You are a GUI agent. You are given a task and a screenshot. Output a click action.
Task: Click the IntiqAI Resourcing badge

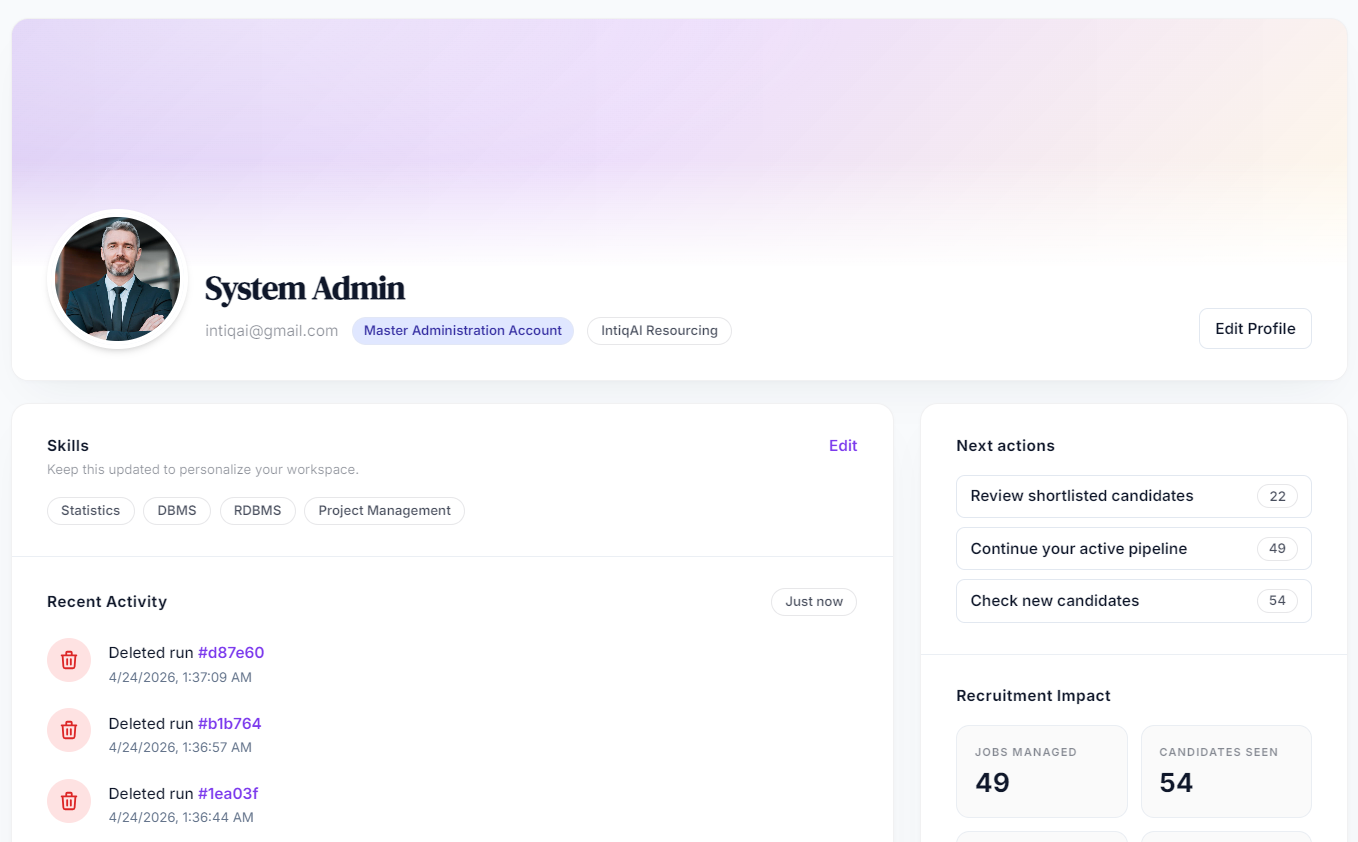tap(660, 331)
